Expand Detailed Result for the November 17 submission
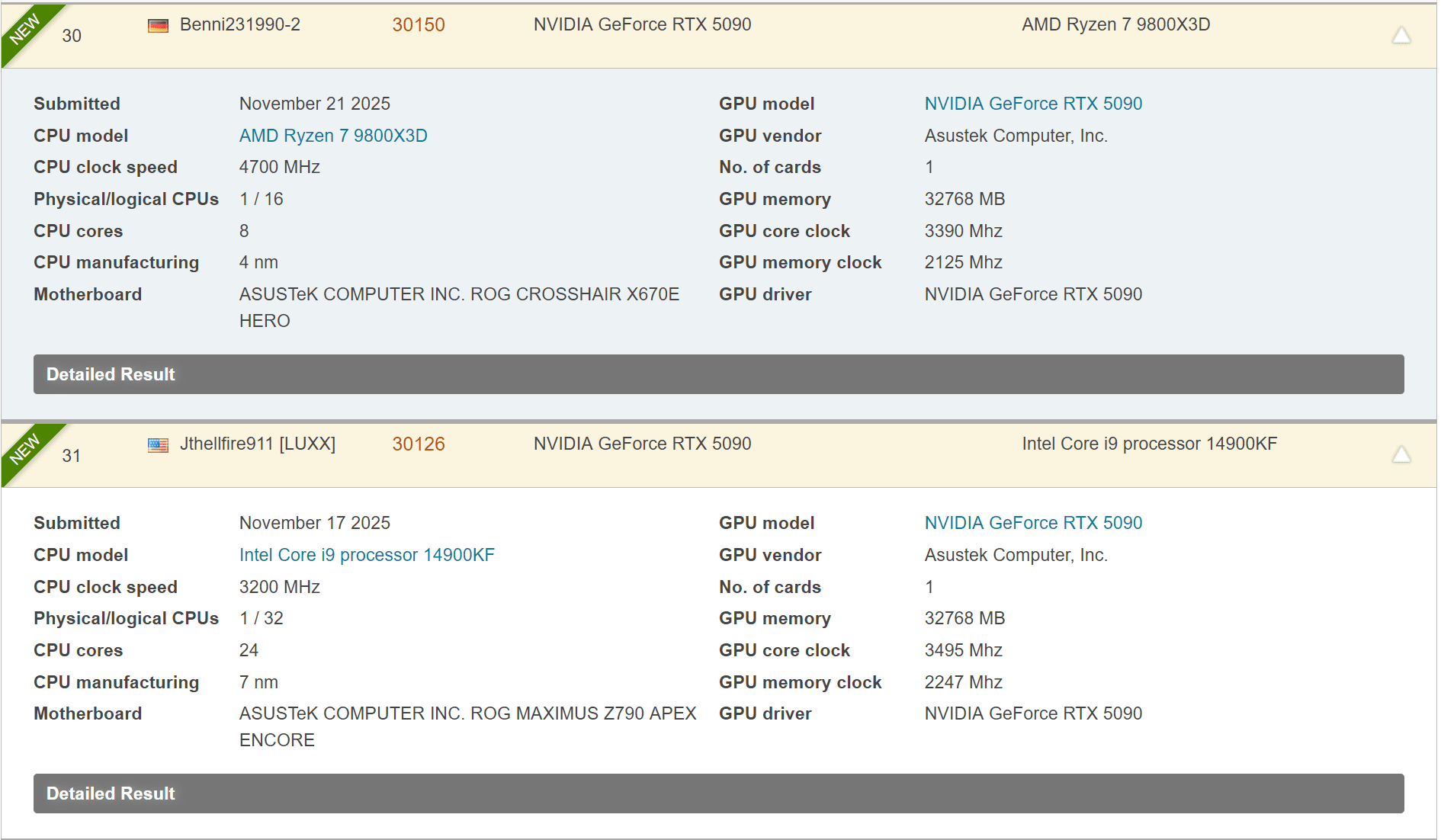This screenshot has width=1441, height=840. (x=718, y=794)
